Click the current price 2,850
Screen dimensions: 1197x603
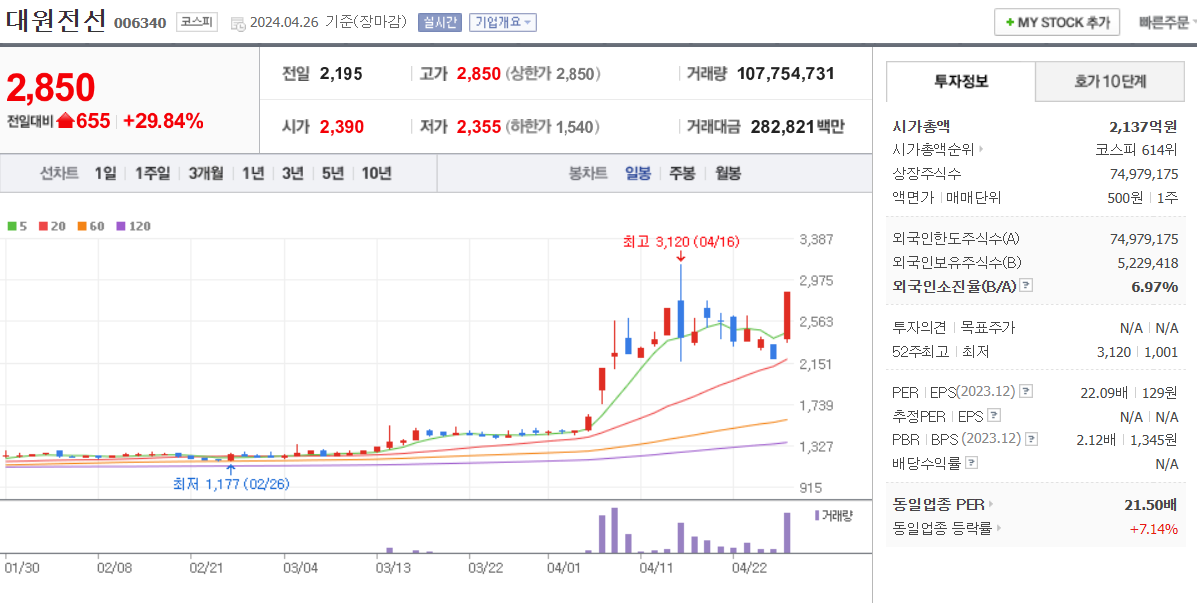pos(50,88)
